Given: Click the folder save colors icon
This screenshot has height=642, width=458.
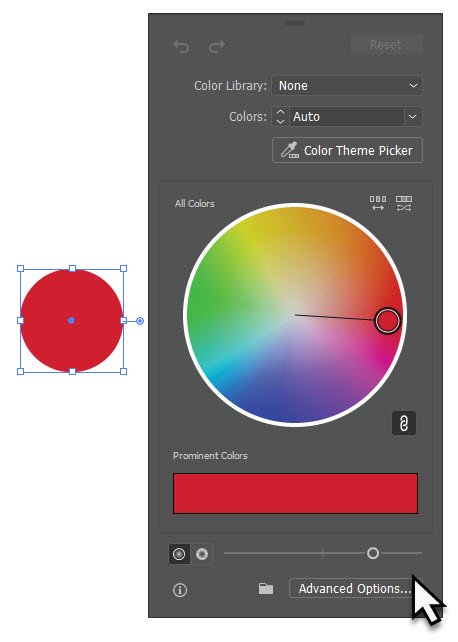Looking at the screenshot, I should (266, 589).
